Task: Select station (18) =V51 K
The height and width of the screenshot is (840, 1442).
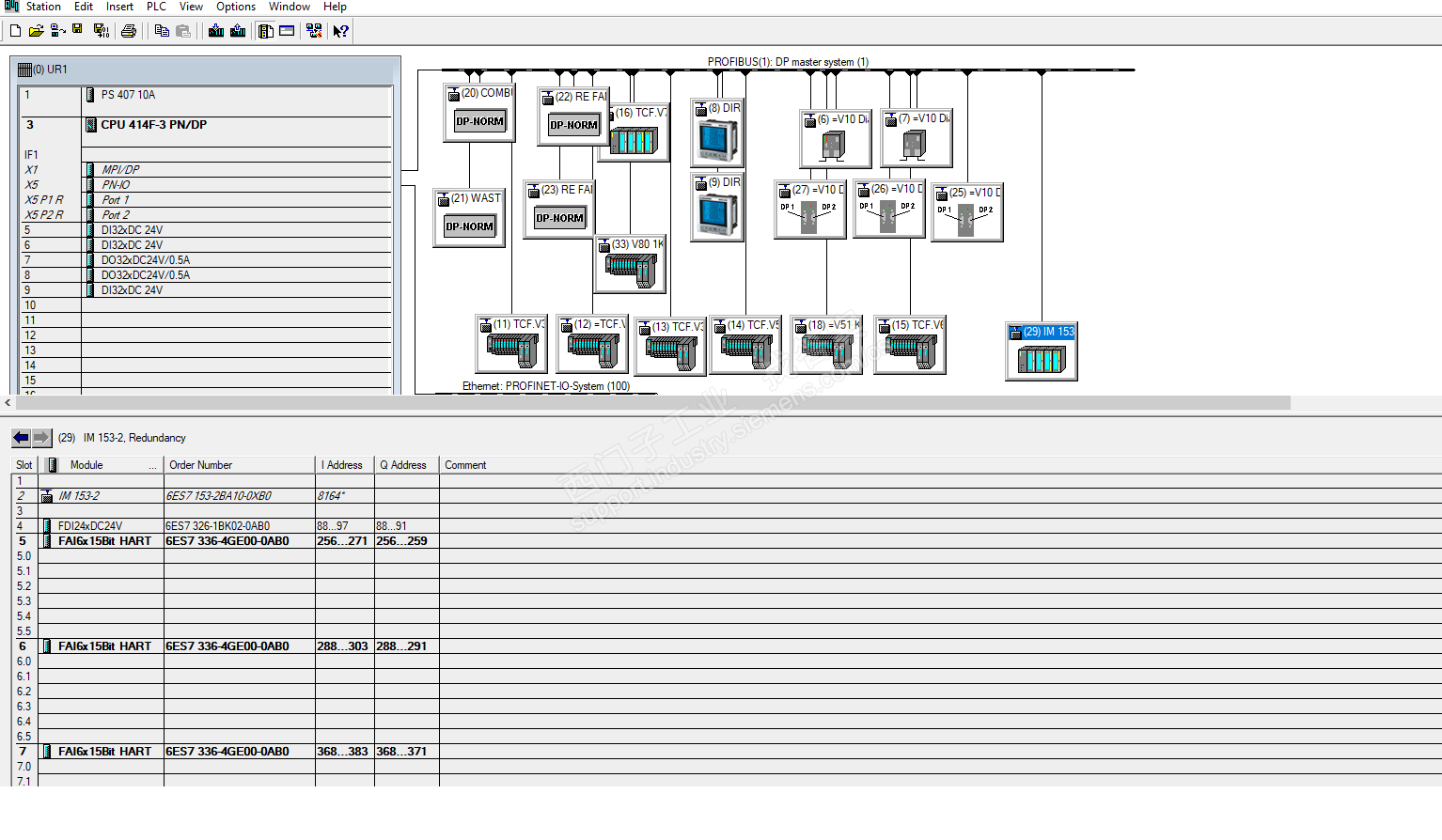Action: [827, 346]
